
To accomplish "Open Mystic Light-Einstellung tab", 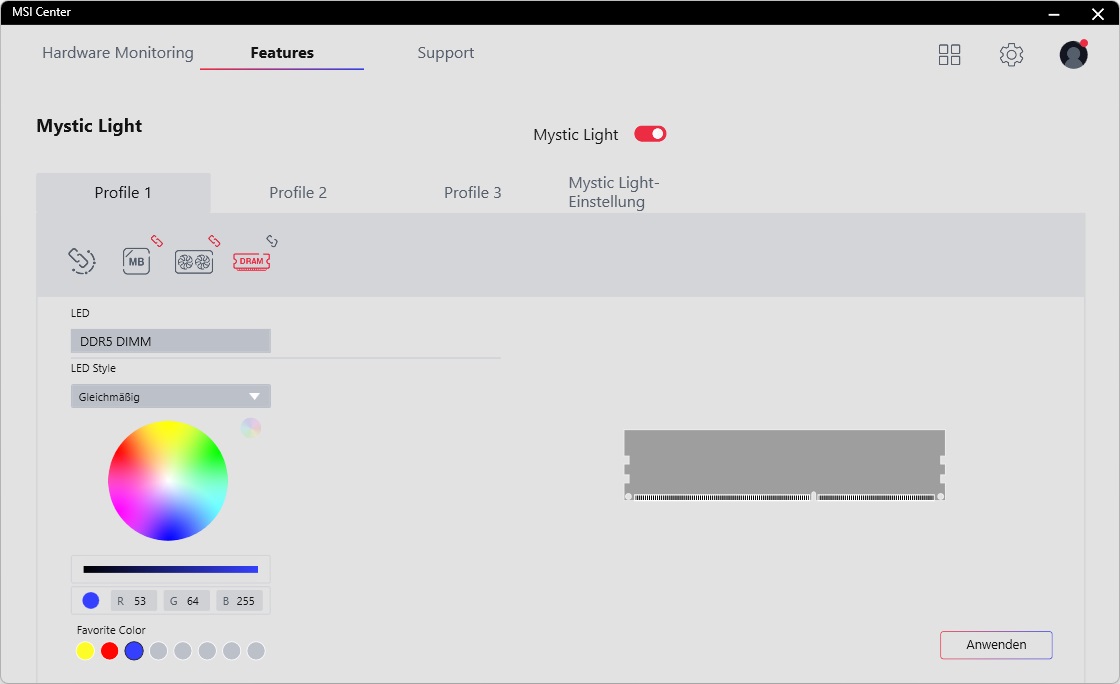I will (x=614, y=192).
